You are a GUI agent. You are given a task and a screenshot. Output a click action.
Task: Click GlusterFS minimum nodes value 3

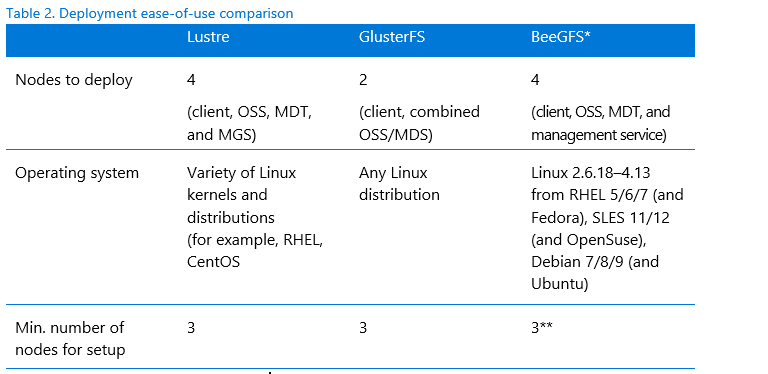pyautogui.click(x=363, y=327)
